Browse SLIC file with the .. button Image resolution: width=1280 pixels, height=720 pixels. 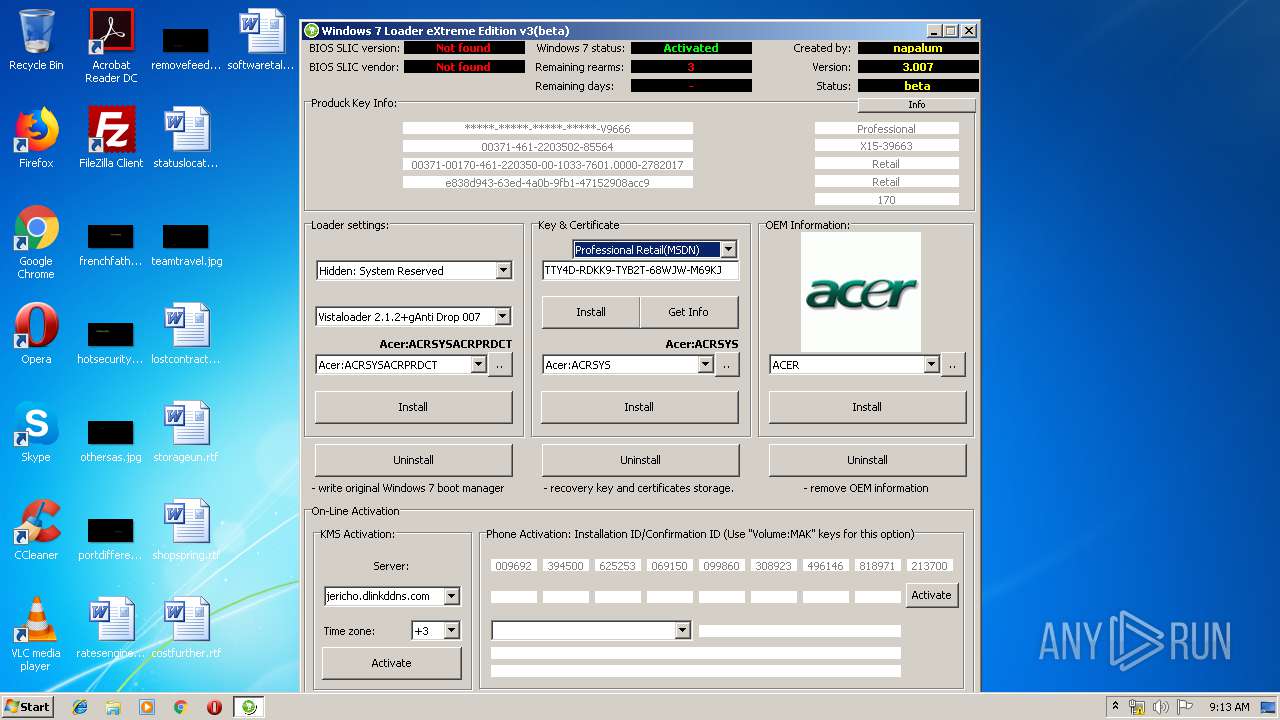tap(500, 365)
